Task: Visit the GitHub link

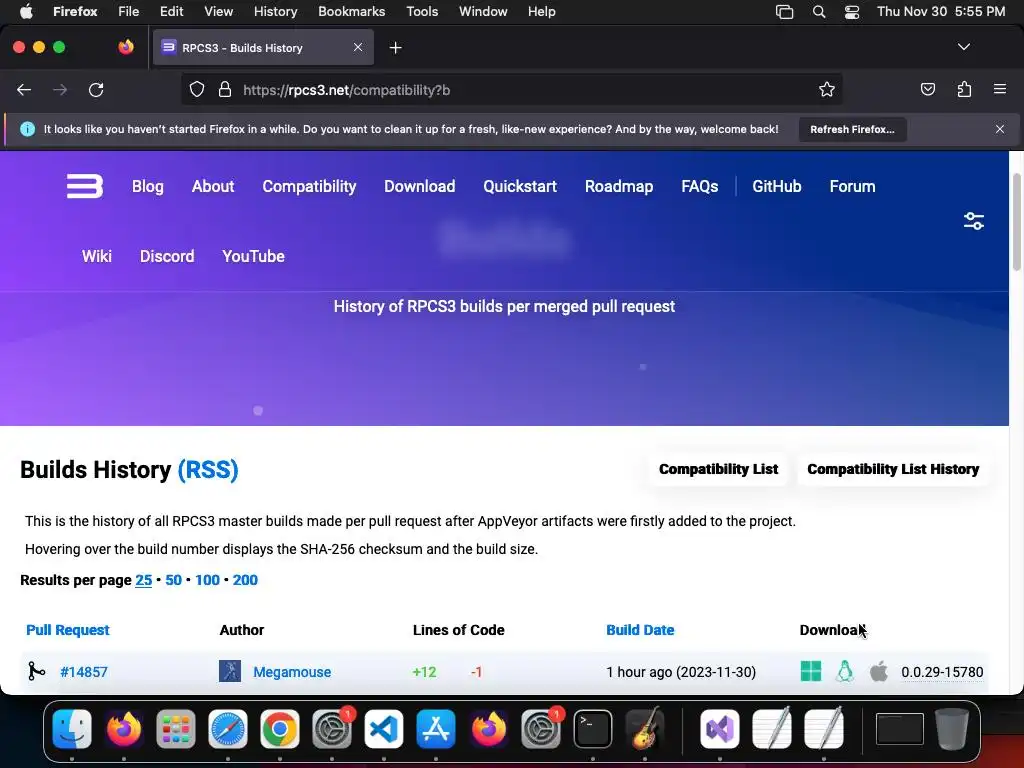Action: [776, 186]
